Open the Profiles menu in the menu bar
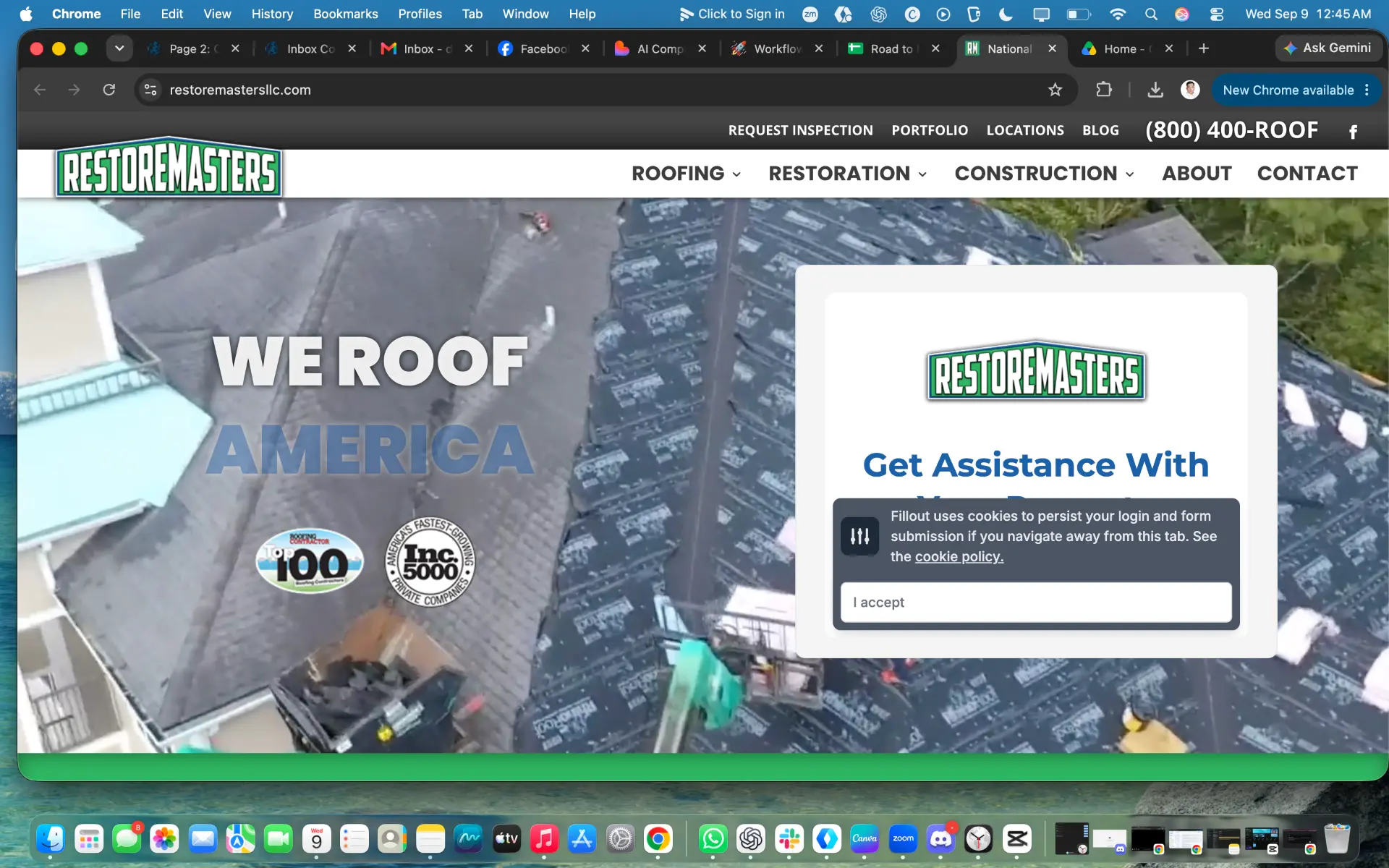This screenshot has height=868, width=1389. tap(420, 14)
